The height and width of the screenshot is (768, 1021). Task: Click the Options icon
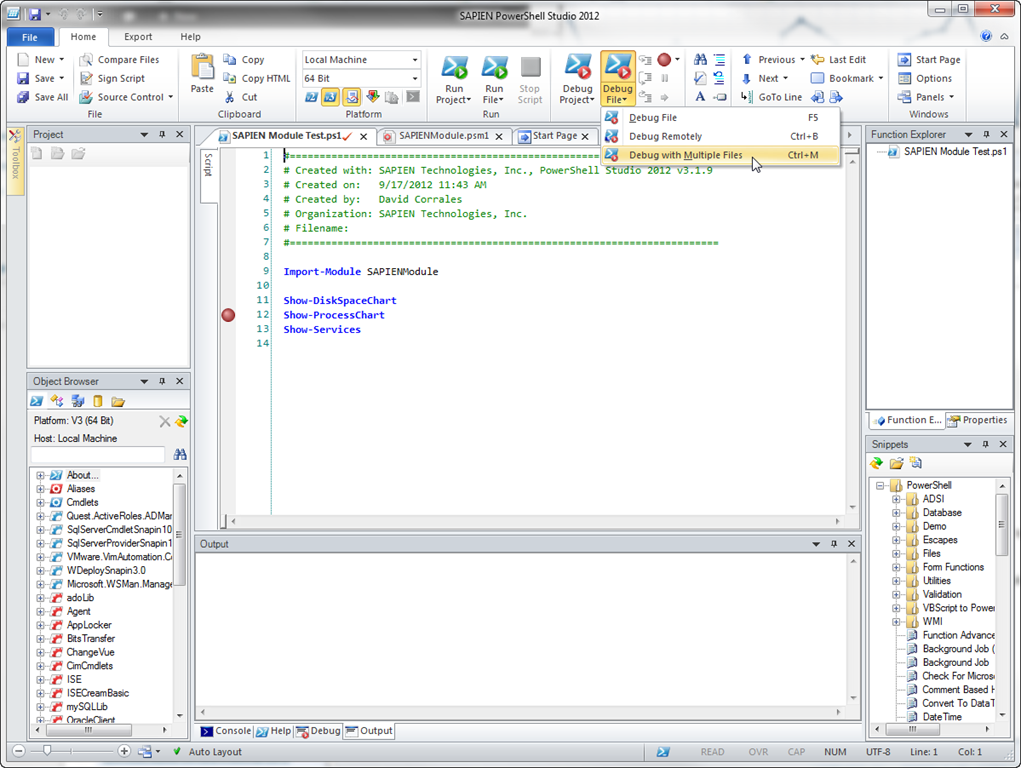(904, 78)
